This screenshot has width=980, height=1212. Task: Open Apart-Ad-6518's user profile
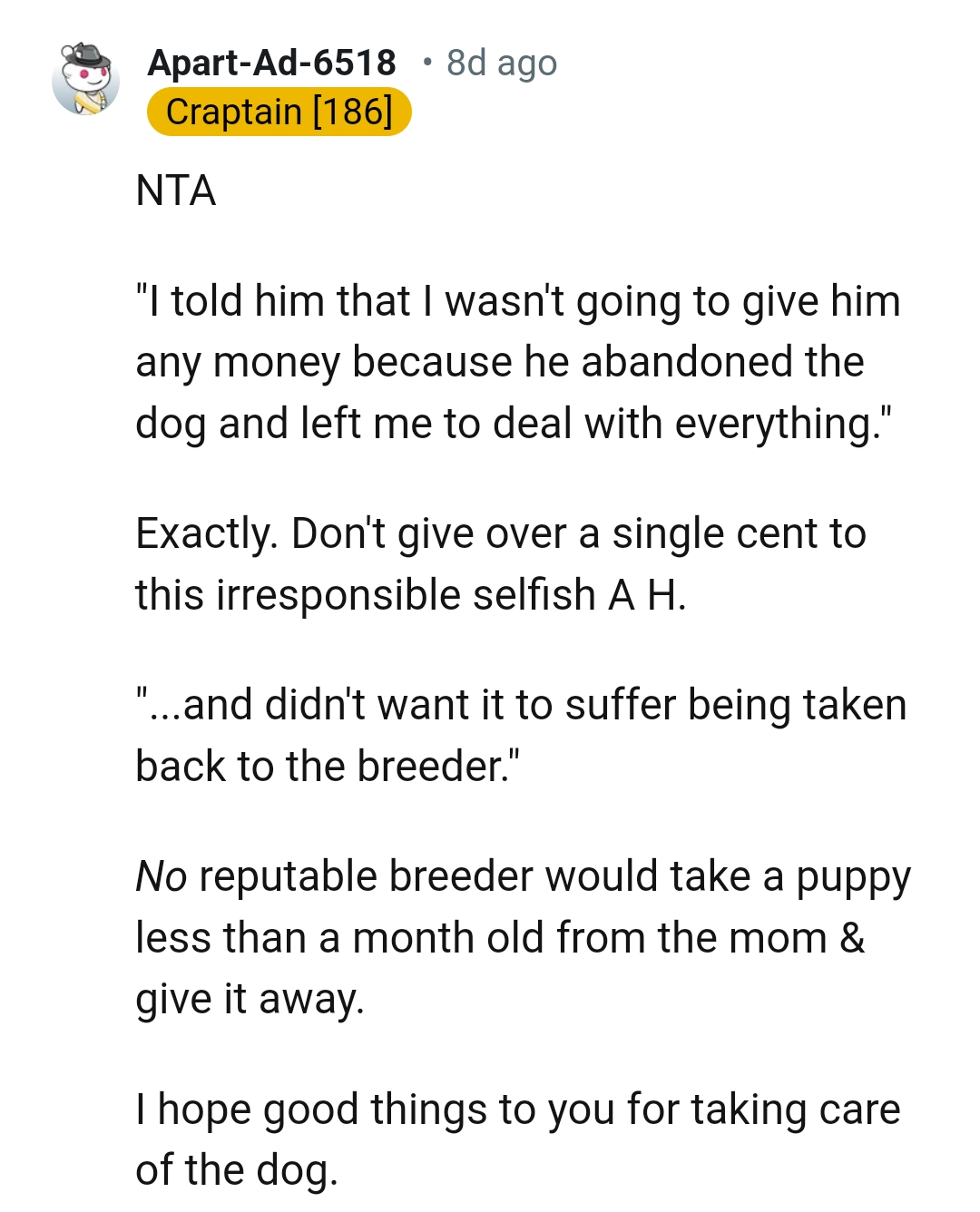pos(272,64)
